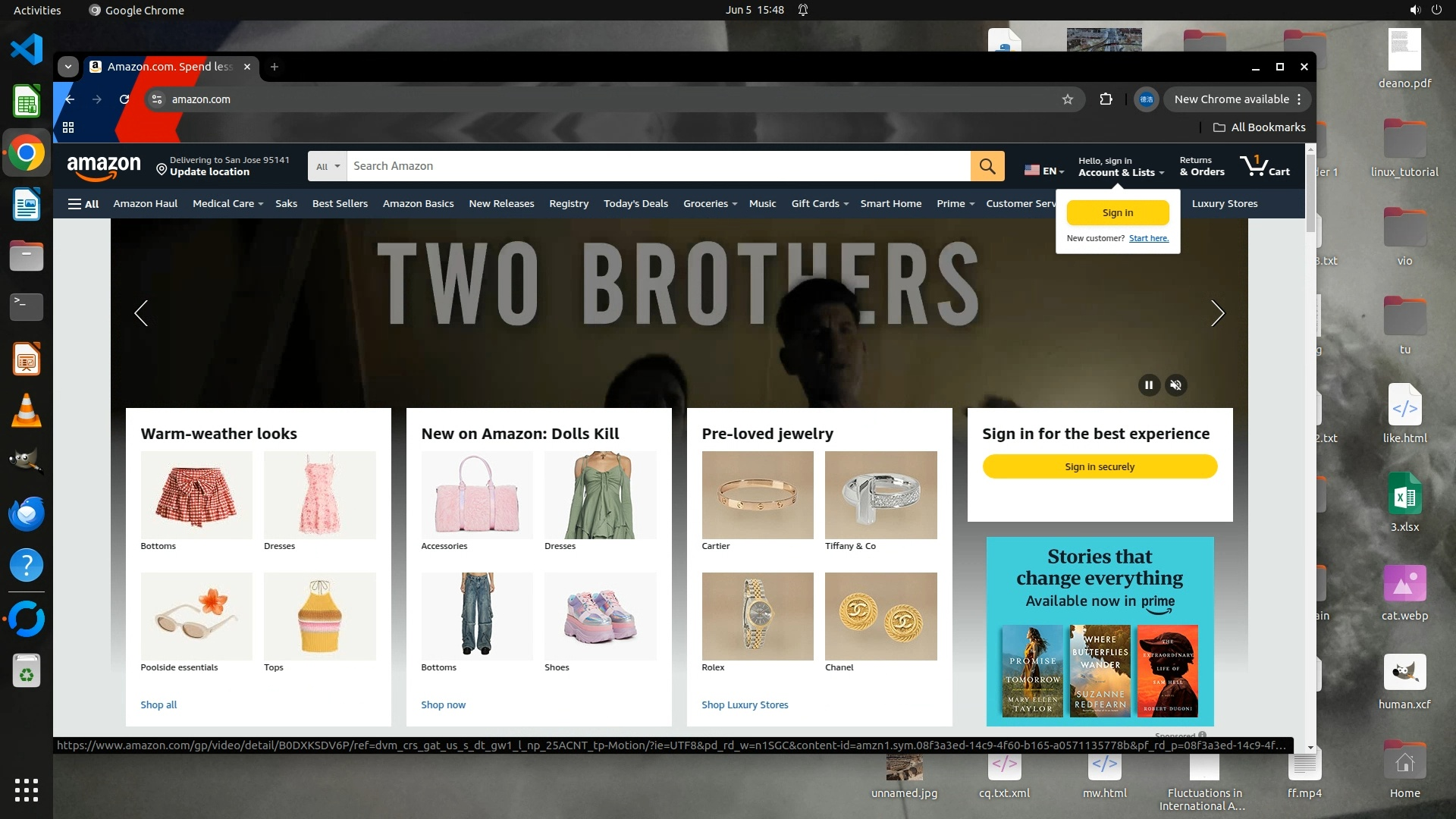The height and width of the screenshot is (819, 1456).
Task: Go to Best Sellers nav item
Action: (340, 204)
